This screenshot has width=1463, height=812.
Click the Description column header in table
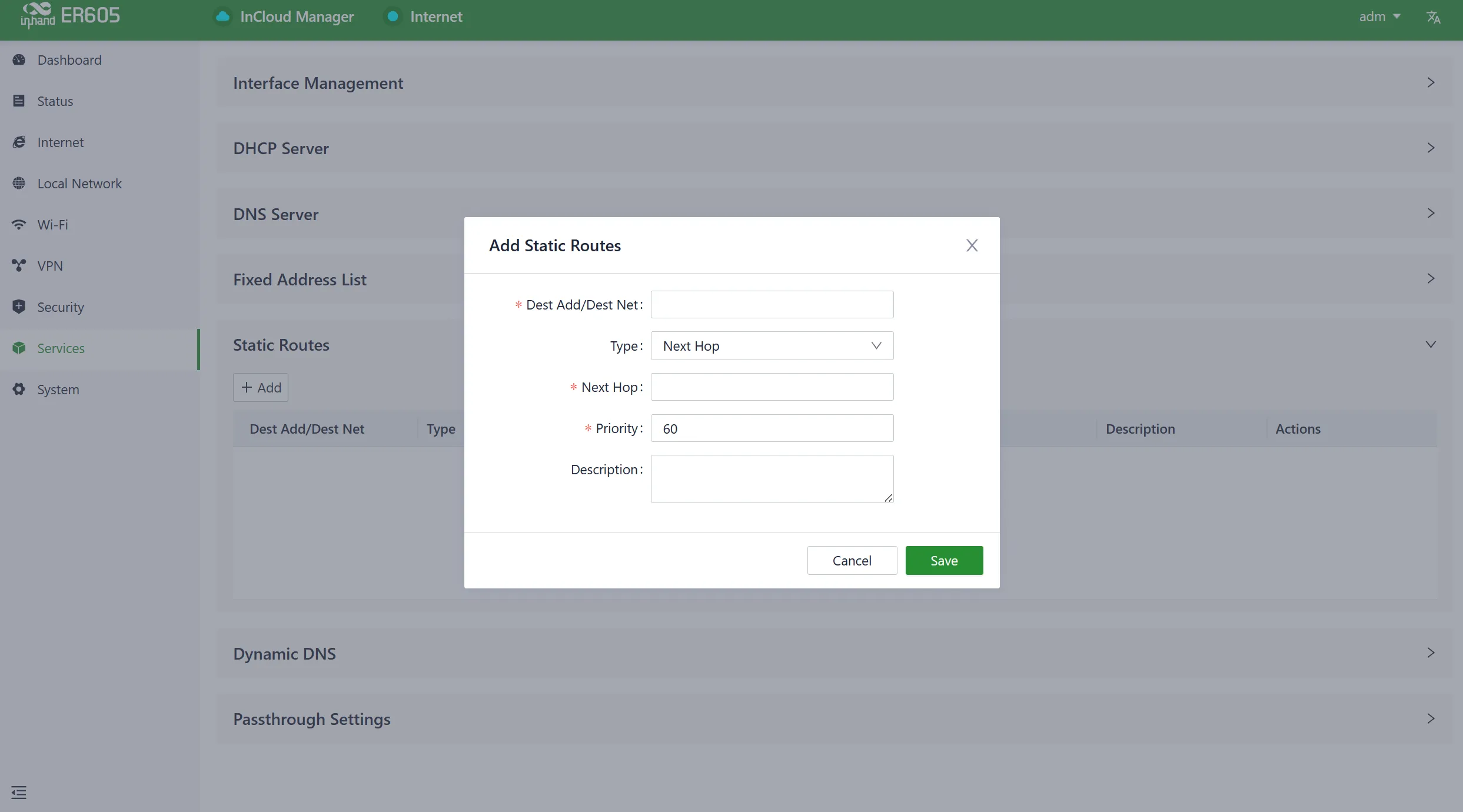[1140, 429]
